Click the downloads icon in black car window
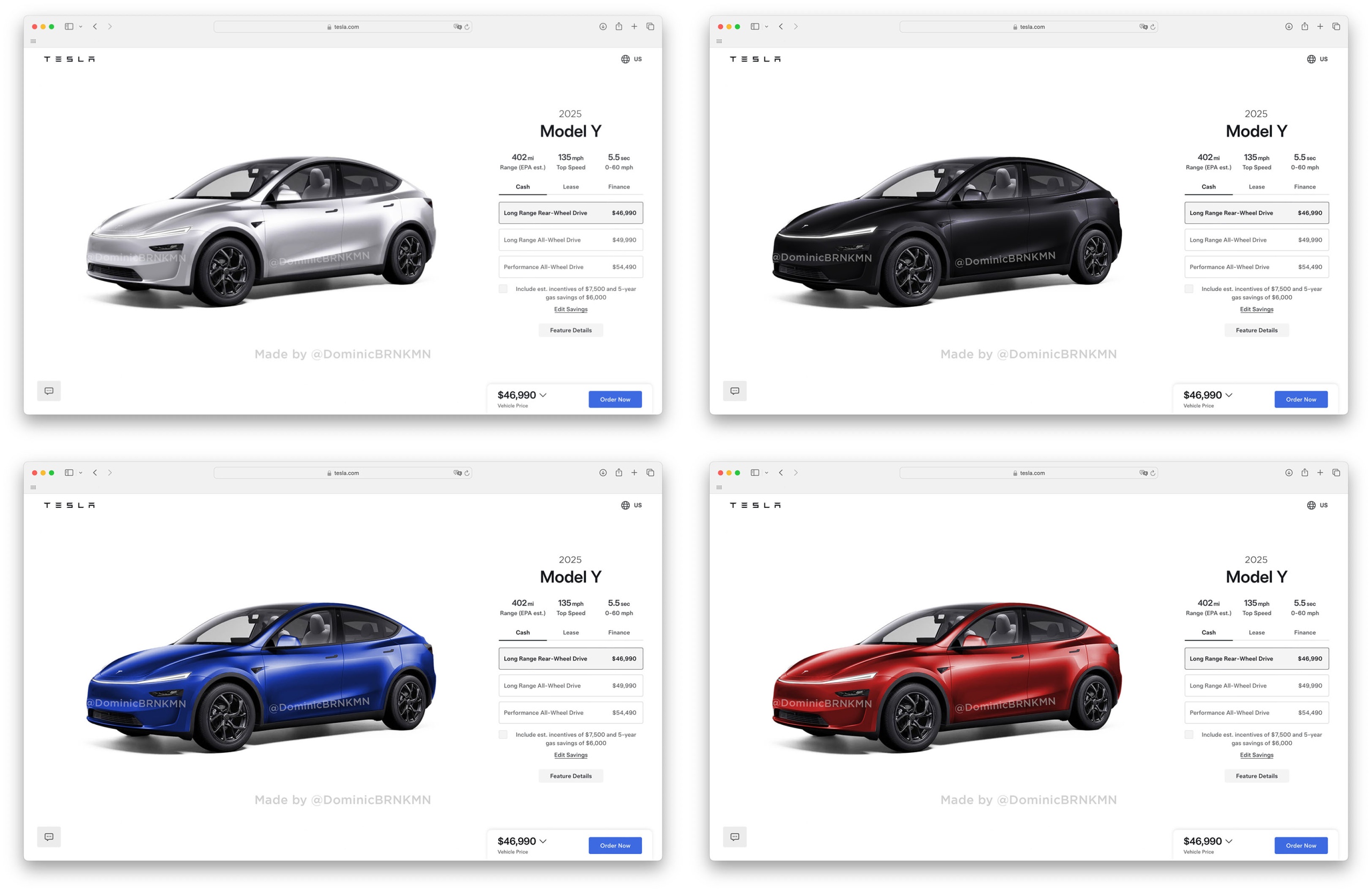 click(1289, 26)
